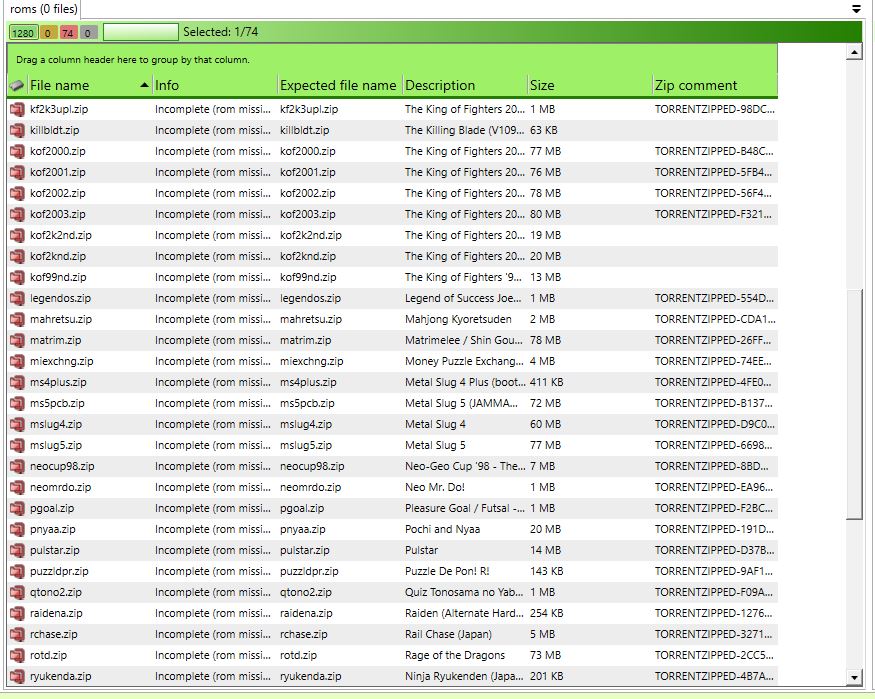
Task: Click the 'Pochi and Nyaa' description
Action: click(443, 529)
